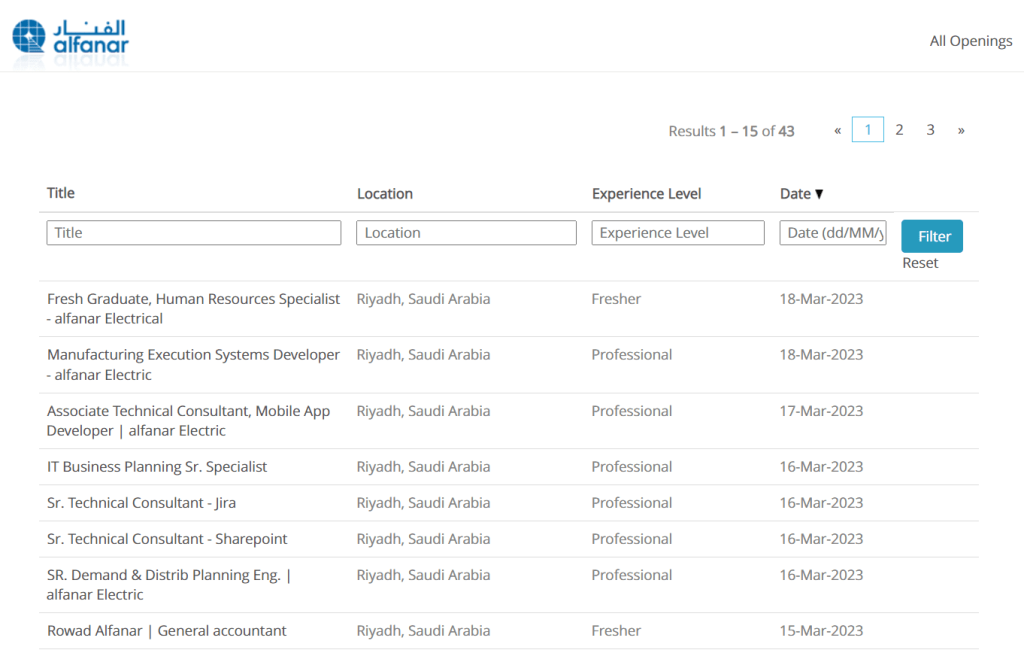Focus the Location filter text box

tap(466, 233)
